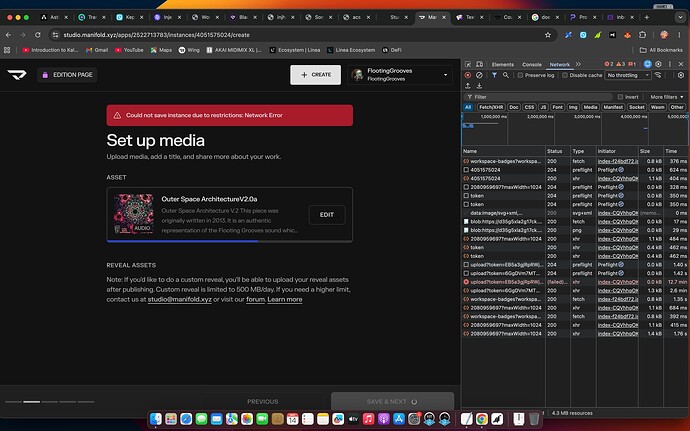Click the Manifold logo icon

(x=17, y=75)
